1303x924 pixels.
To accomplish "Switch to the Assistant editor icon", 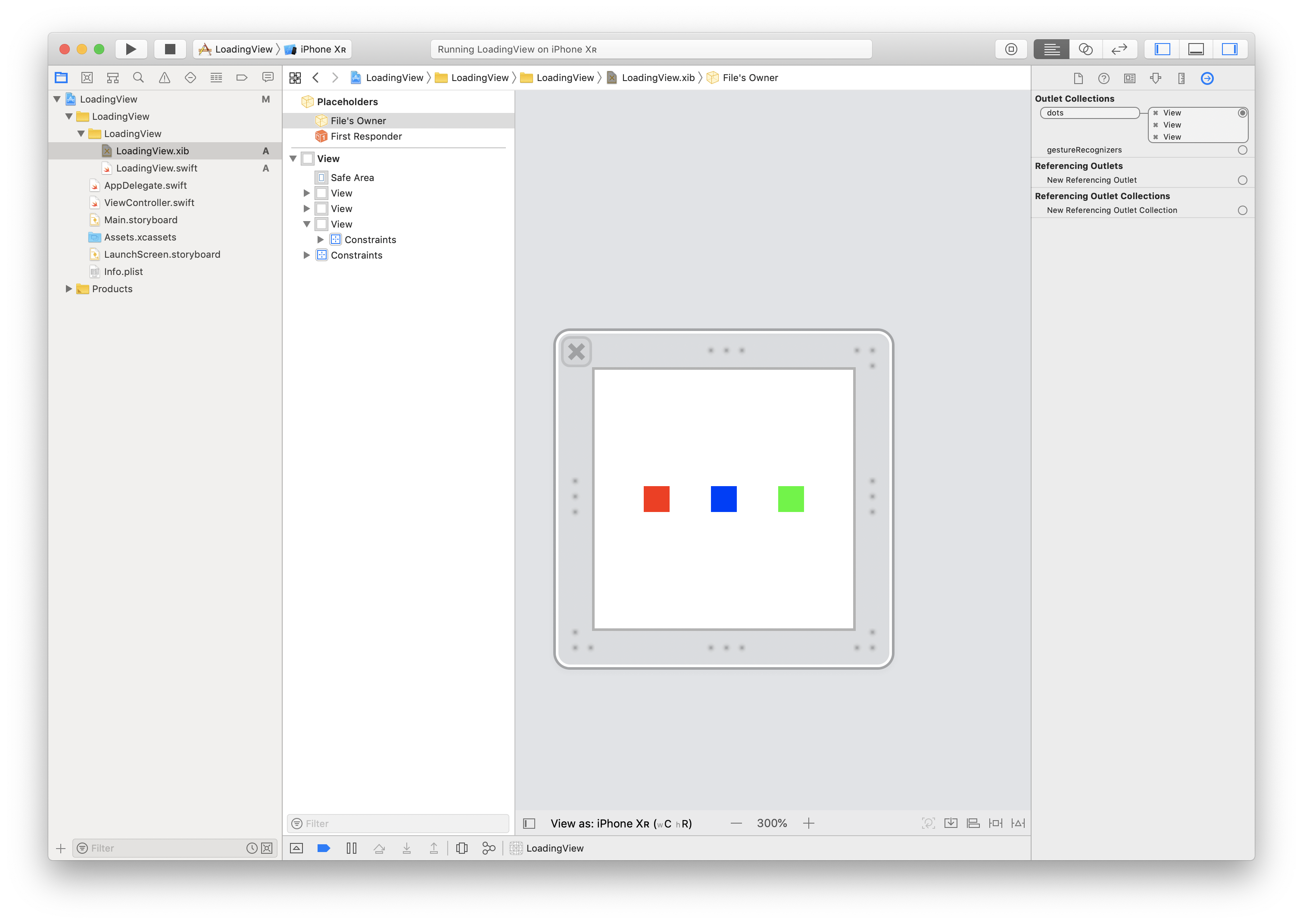I will pyautogui.click(x=1085, y=49).
